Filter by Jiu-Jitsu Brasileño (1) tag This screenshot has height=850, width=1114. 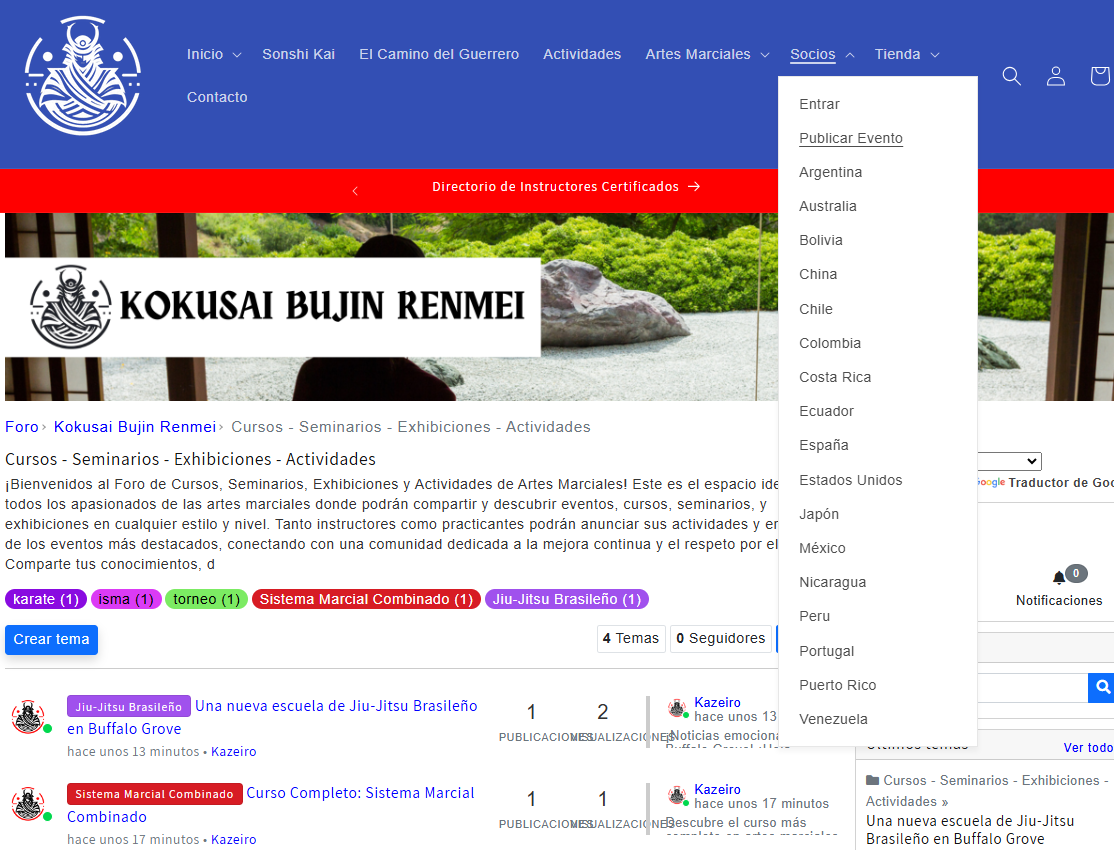tap(567, 599)
